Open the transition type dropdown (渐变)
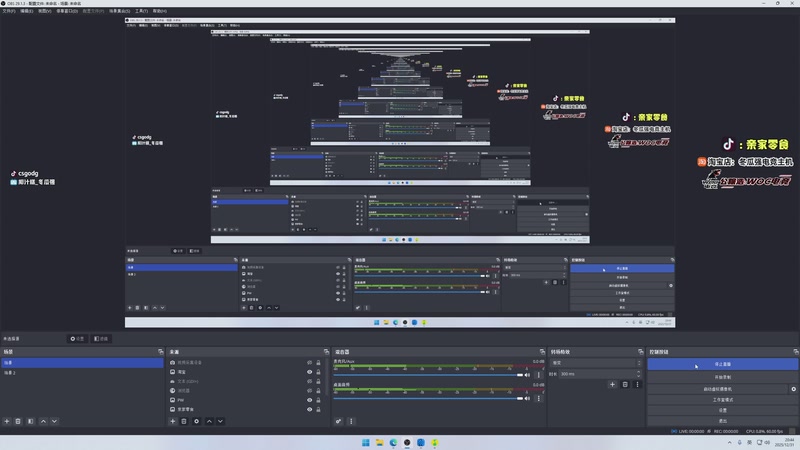The image size is (800, 450). tap(596, 363)
